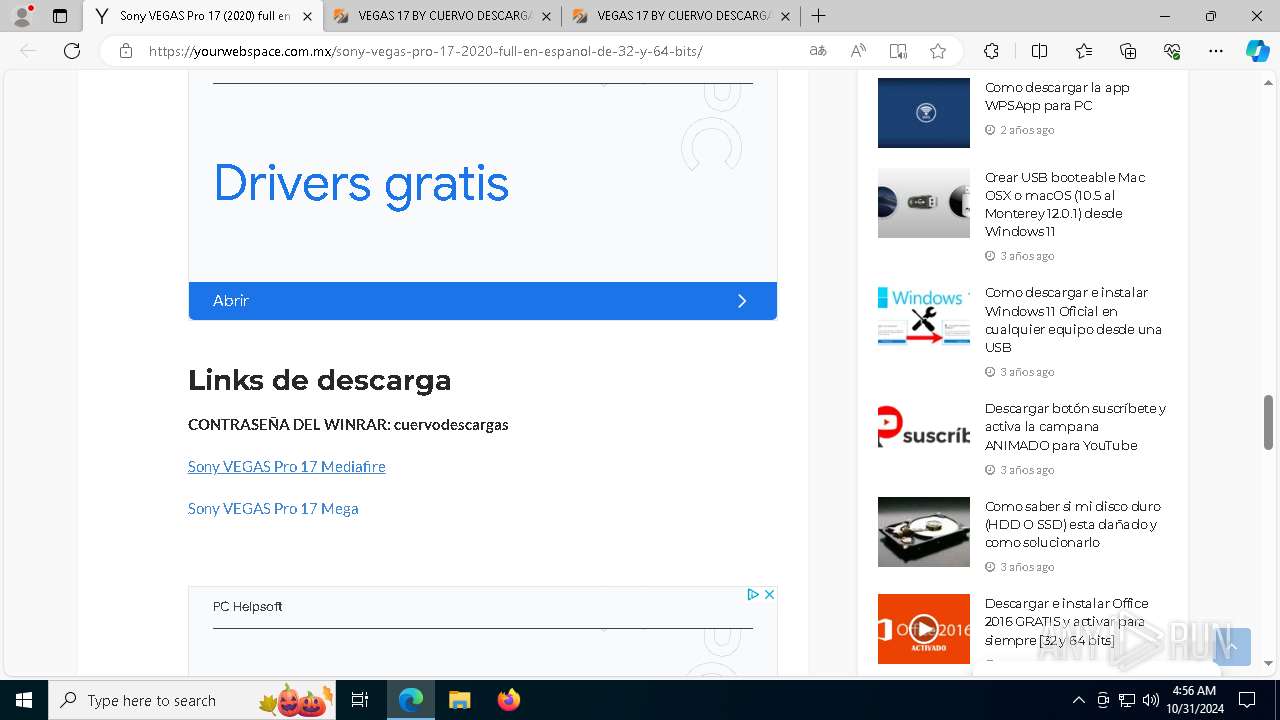Image resolution: width=1280 pixels, height=720 pixels.
Task: Open the Sony VEGAS Pro 17 Mediafire link
Action: [286, 466]
